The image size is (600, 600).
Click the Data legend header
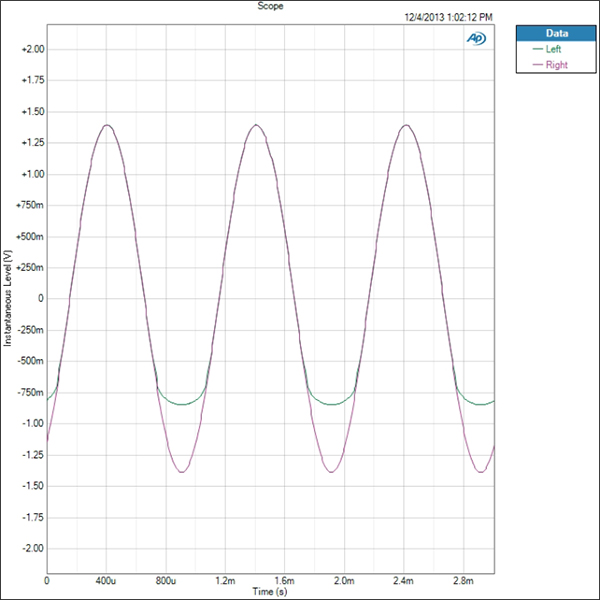pyautogui.click(x=556, y=33)
